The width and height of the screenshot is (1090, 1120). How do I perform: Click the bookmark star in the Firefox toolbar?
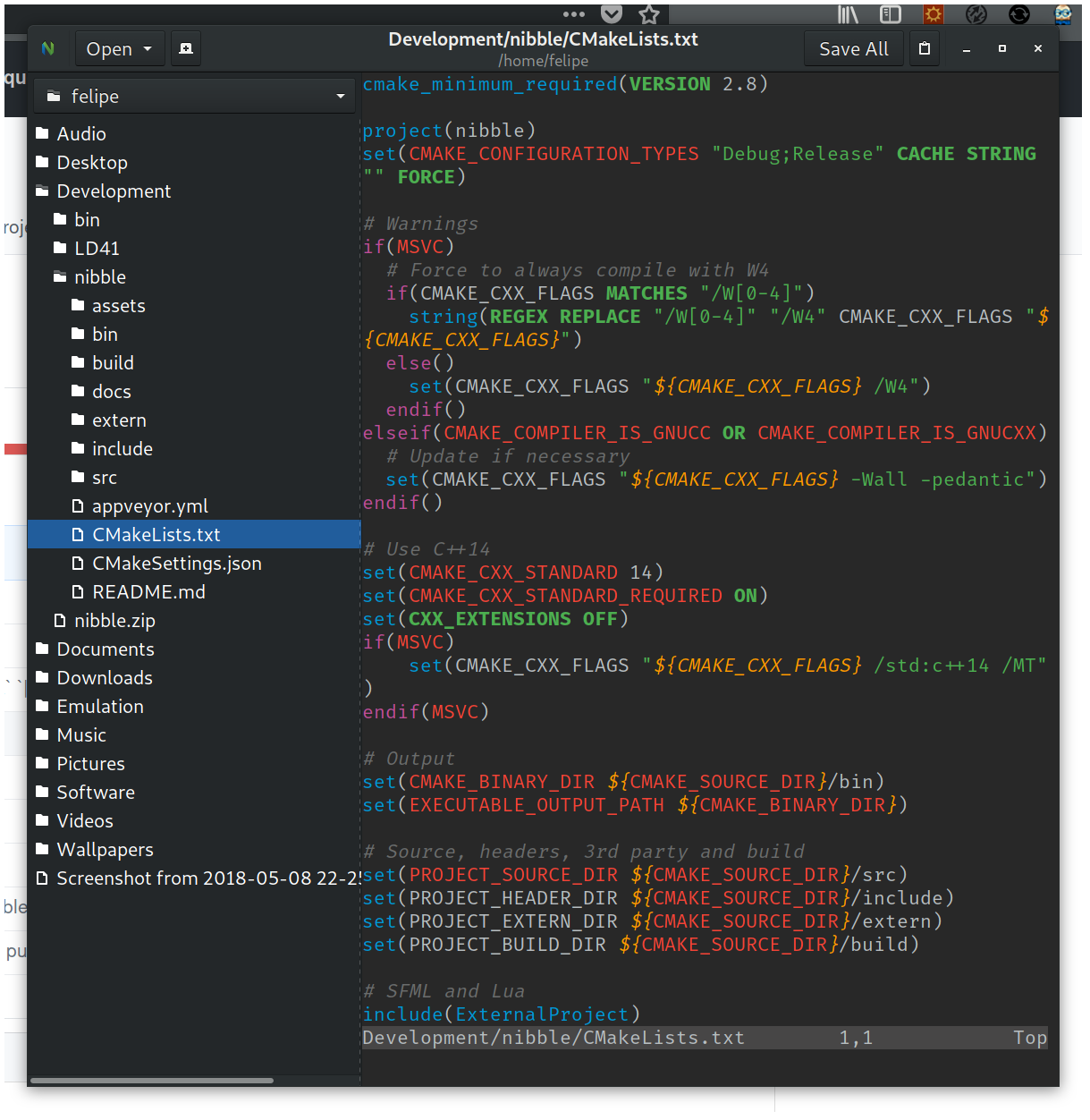pos(649,13)
